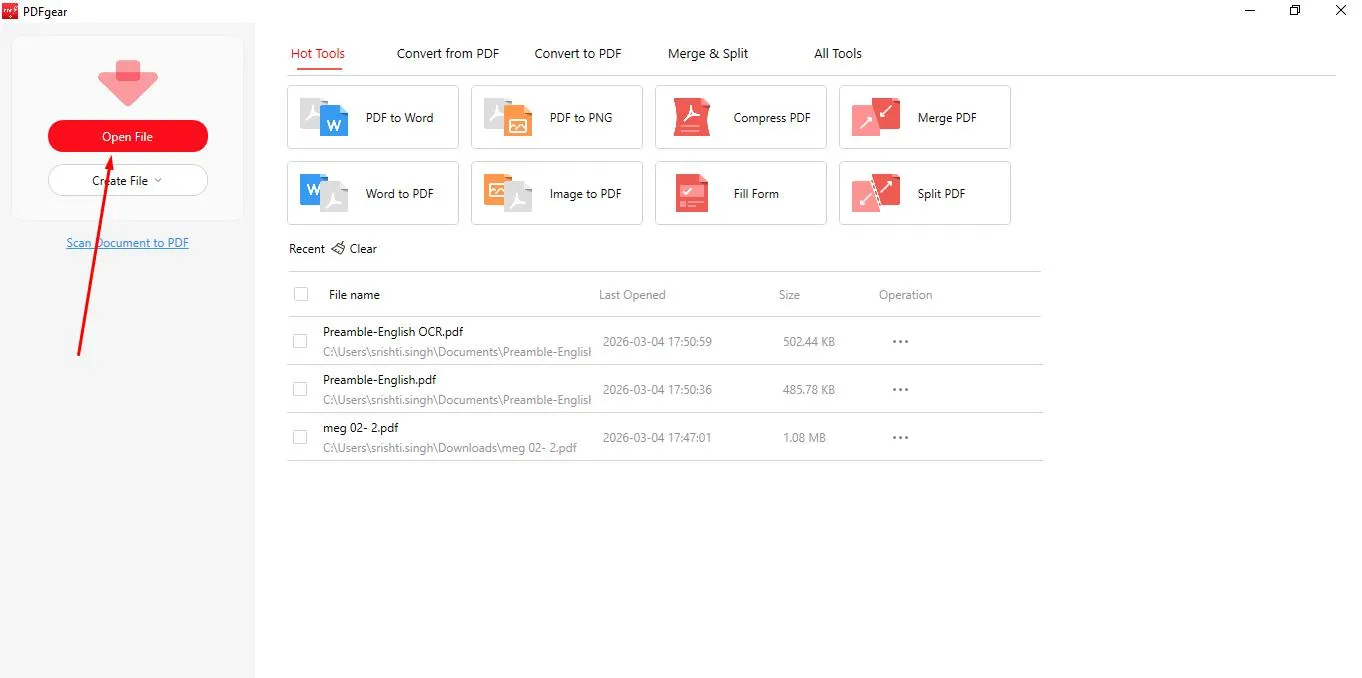
Task: Launch the Split PDF tool
Action: click(x=923, y=193)
